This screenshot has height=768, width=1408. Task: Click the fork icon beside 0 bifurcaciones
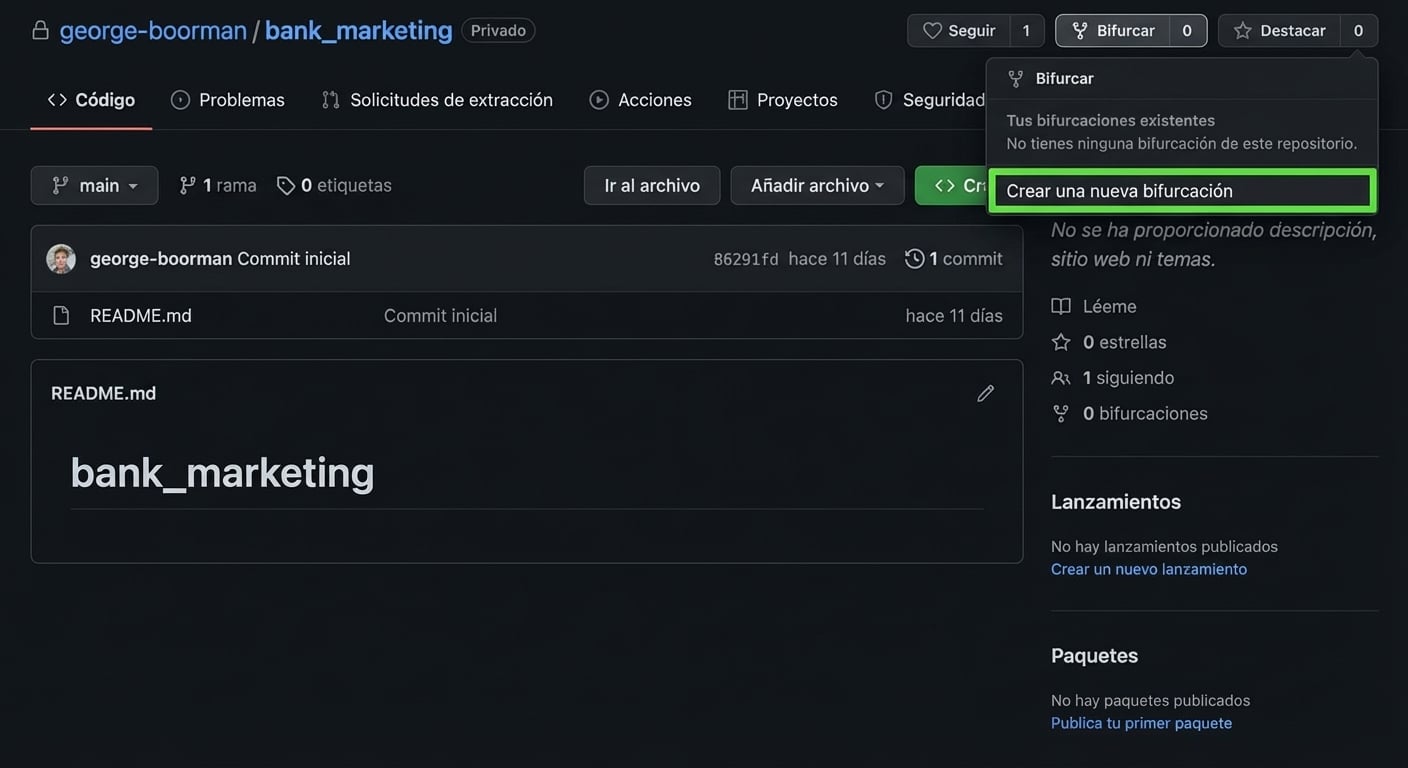[x=1061, y=413]
